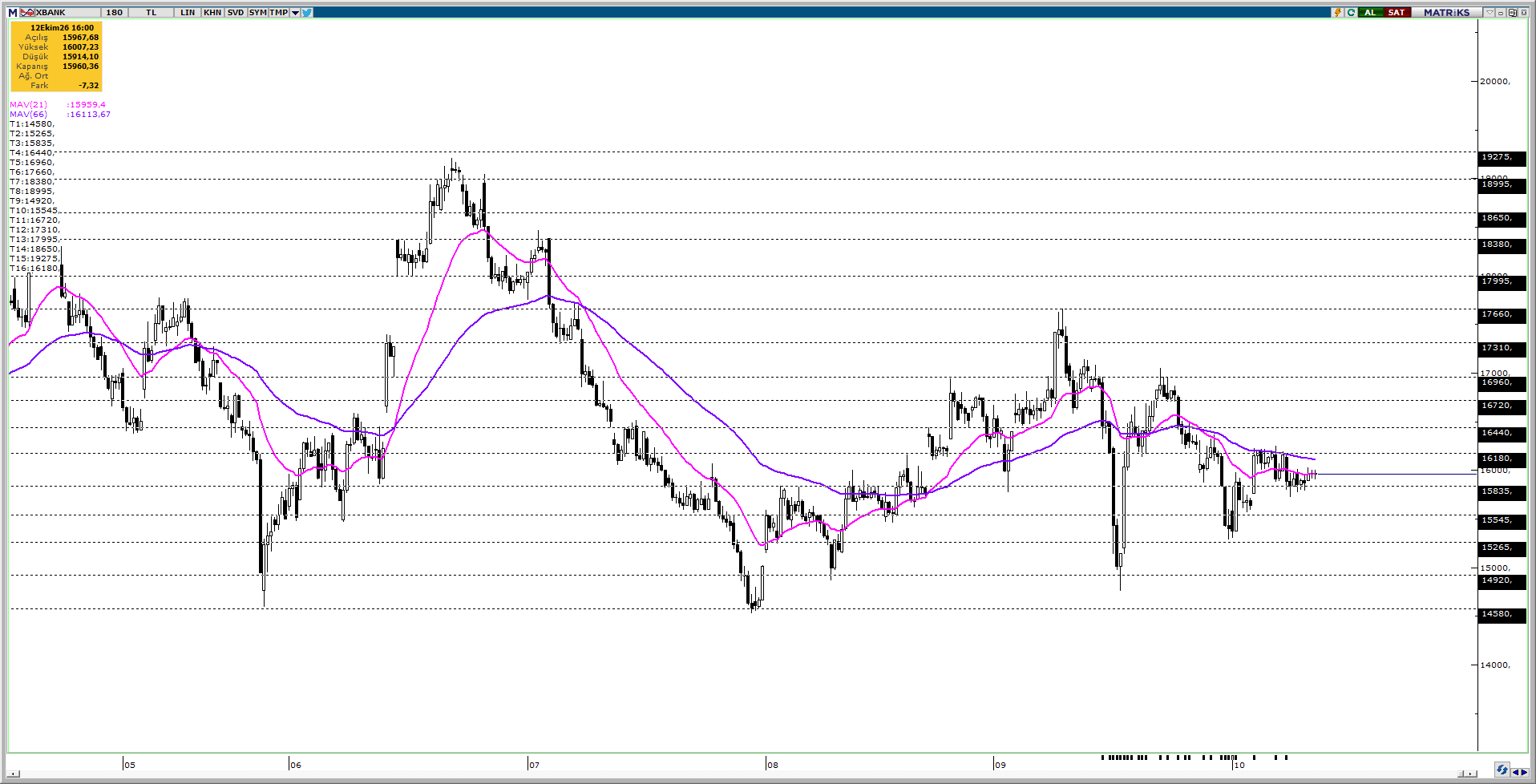Screen dimensions: 1536x784
Task: Click the Kapanış value 15960,36
Action: [81, 67]
